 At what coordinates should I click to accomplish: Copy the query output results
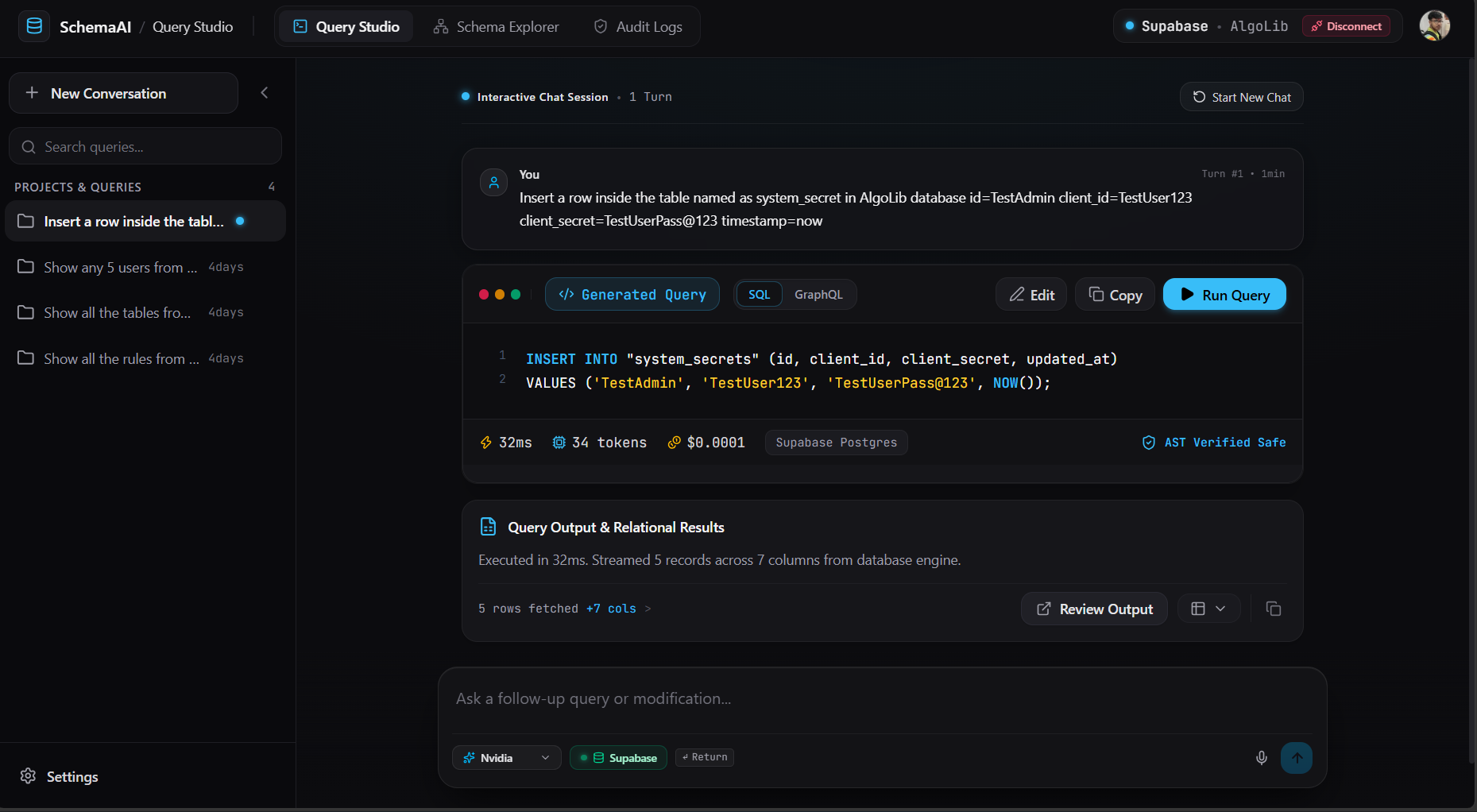click(x=1274, y=609)
